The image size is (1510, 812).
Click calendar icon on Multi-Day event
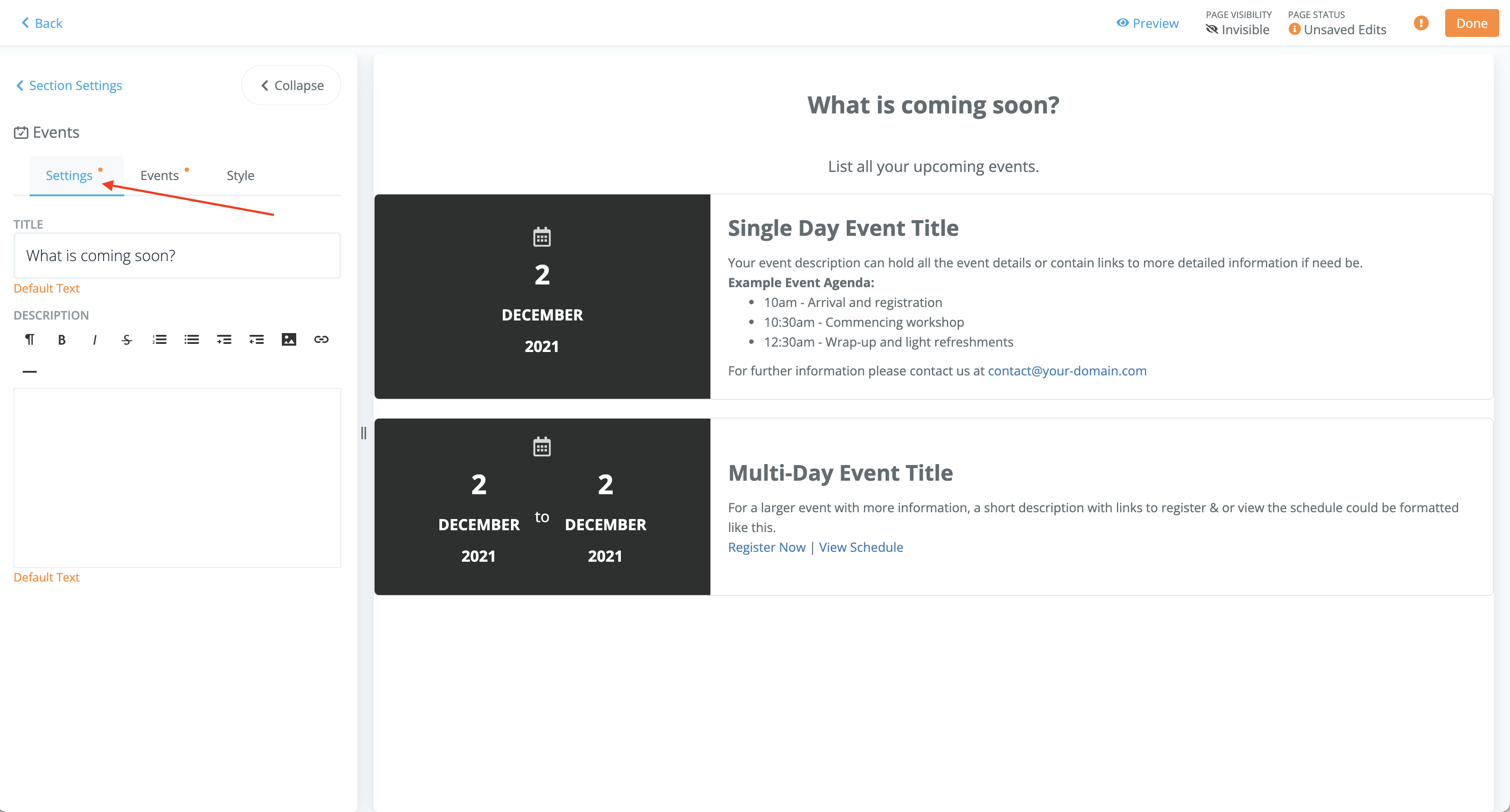(x=542, y=447)
